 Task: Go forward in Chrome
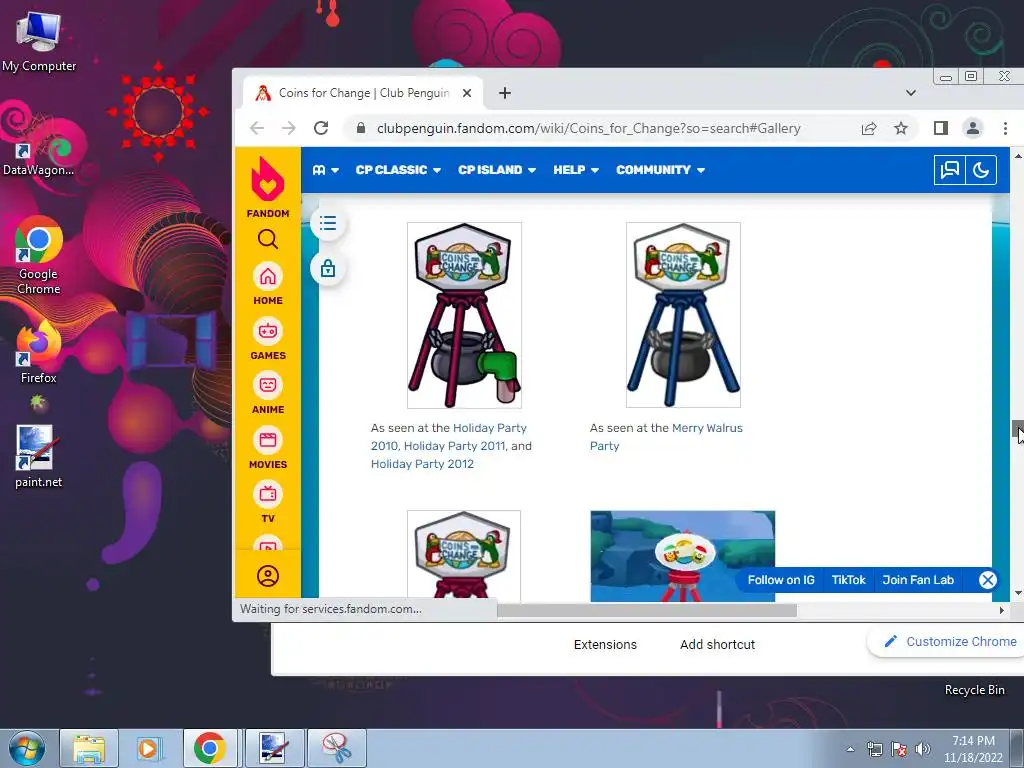(289, 128)
